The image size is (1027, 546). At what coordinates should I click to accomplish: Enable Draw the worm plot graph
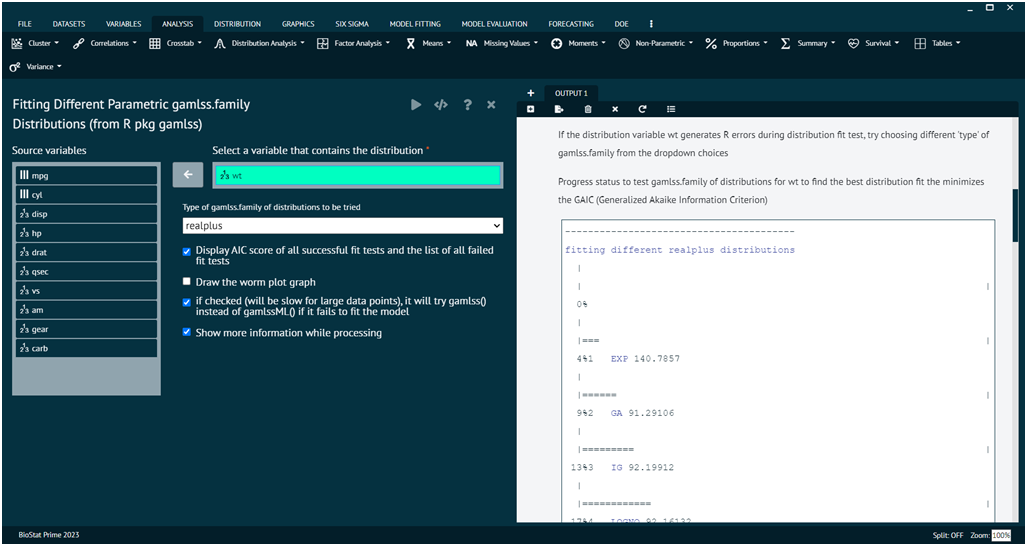click(x=187, y=282)
